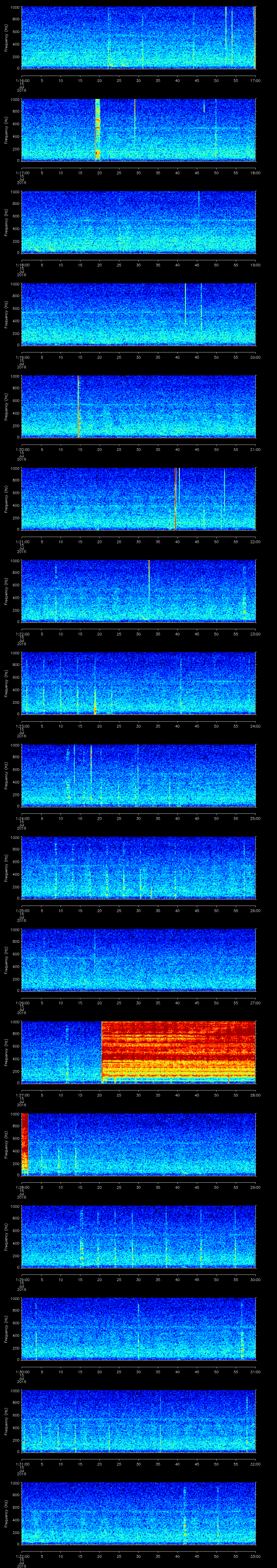Click the 1:21:00 start time label

pos(22,542)
